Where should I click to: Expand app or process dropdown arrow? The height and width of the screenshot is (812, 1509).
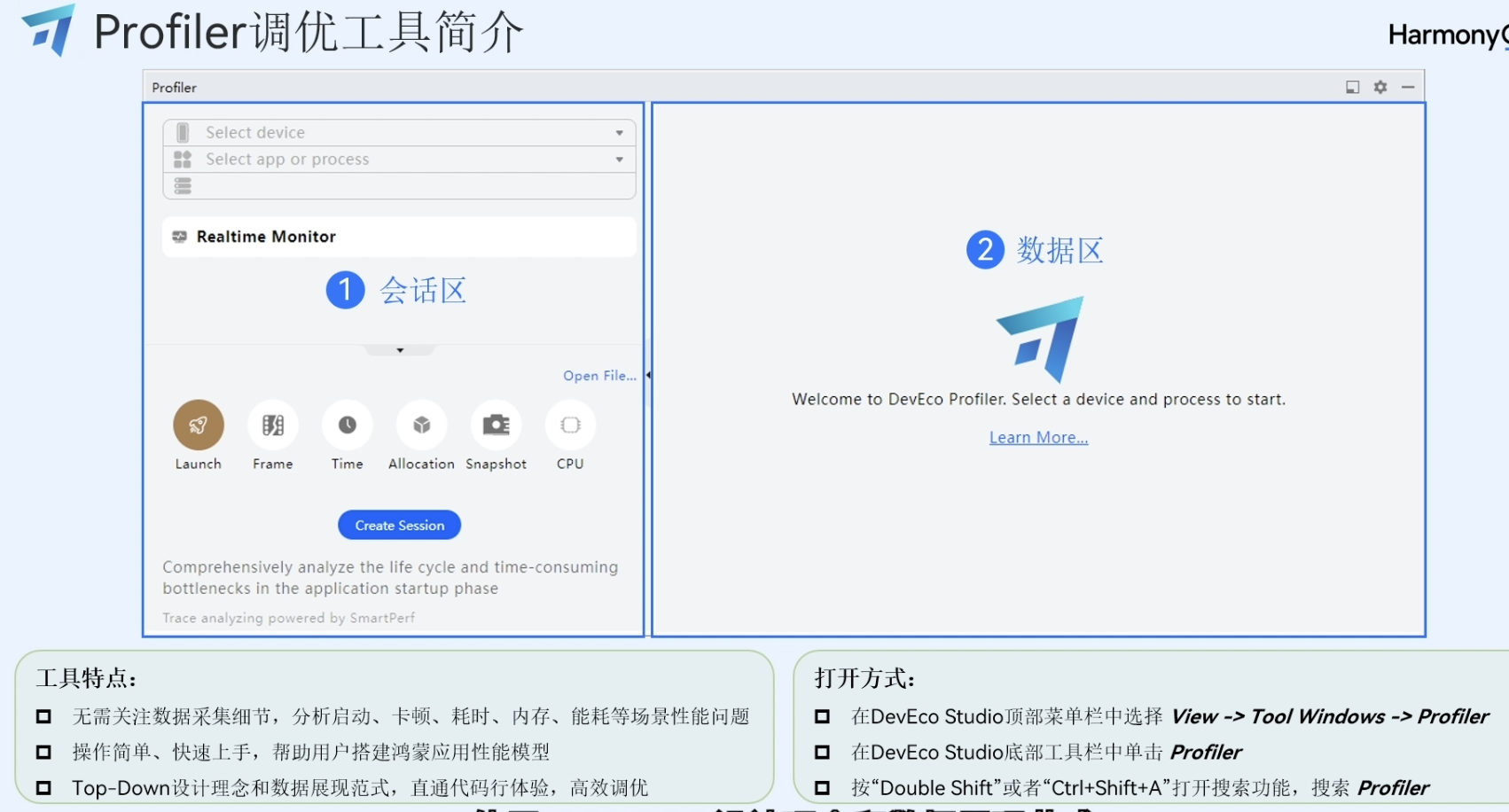click(620, 160)
